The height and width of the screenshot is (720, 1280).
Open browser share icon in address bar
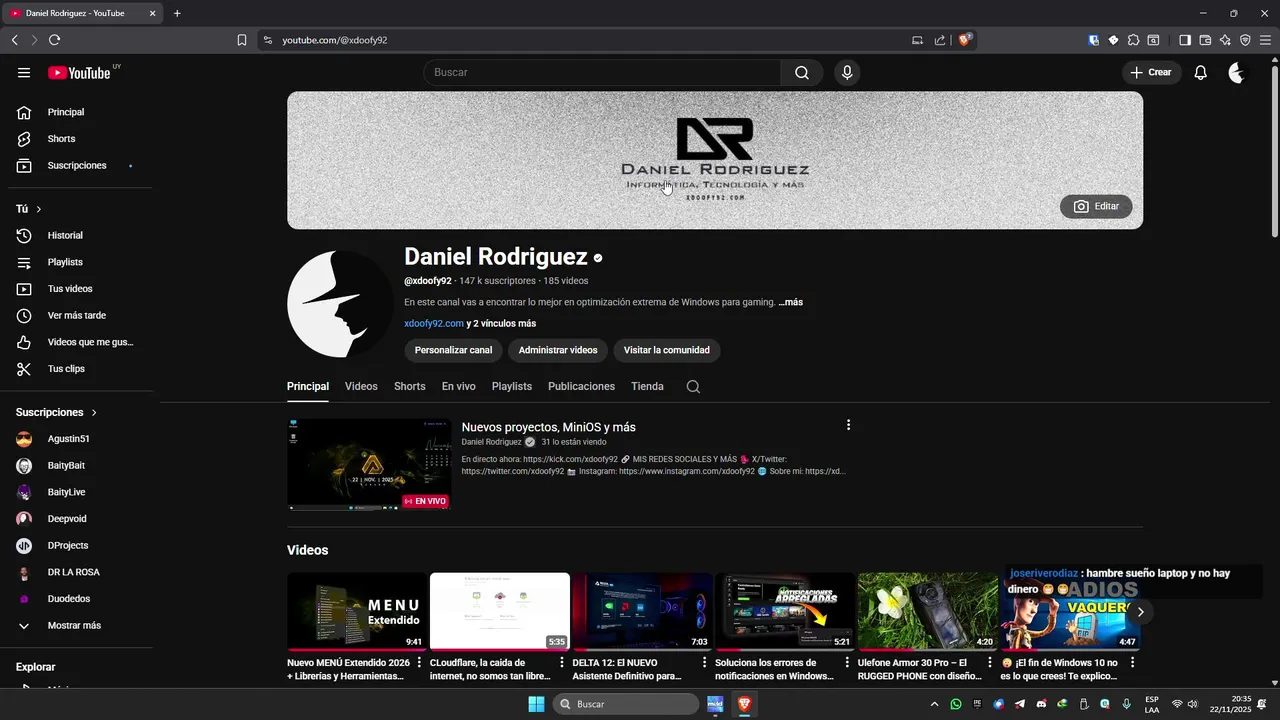940,40
